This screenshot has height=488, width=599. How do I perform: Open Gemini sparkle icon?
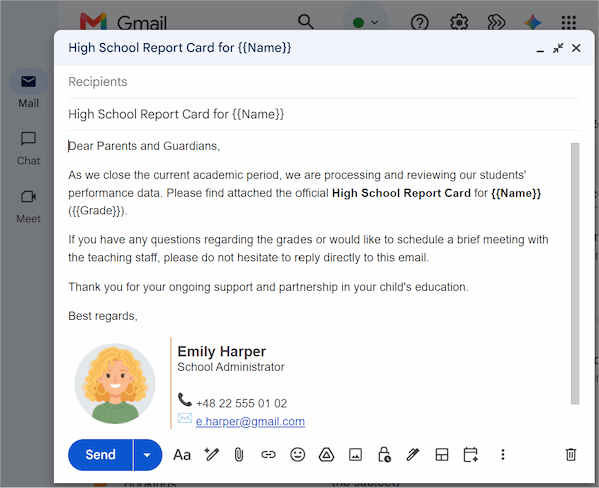pos(533,23)
